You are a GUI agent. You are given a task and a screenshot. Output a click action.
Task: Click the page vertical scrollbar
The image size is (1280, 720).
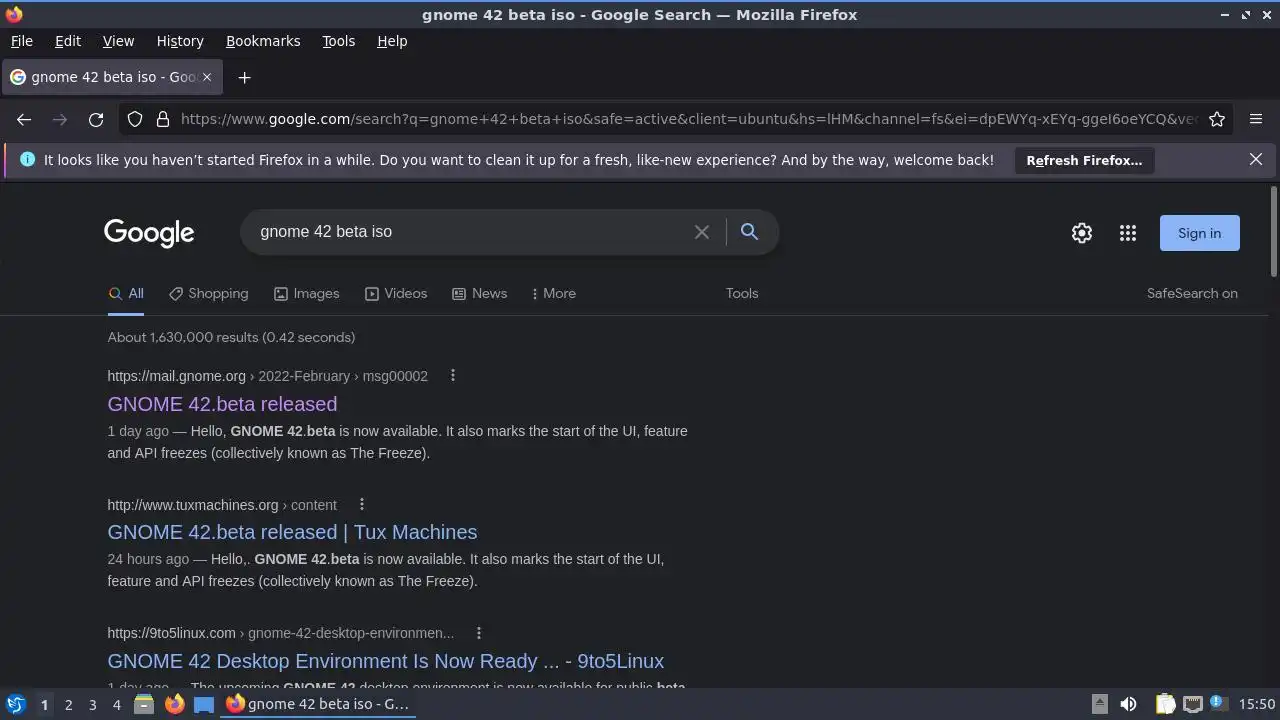(1273, 232)
